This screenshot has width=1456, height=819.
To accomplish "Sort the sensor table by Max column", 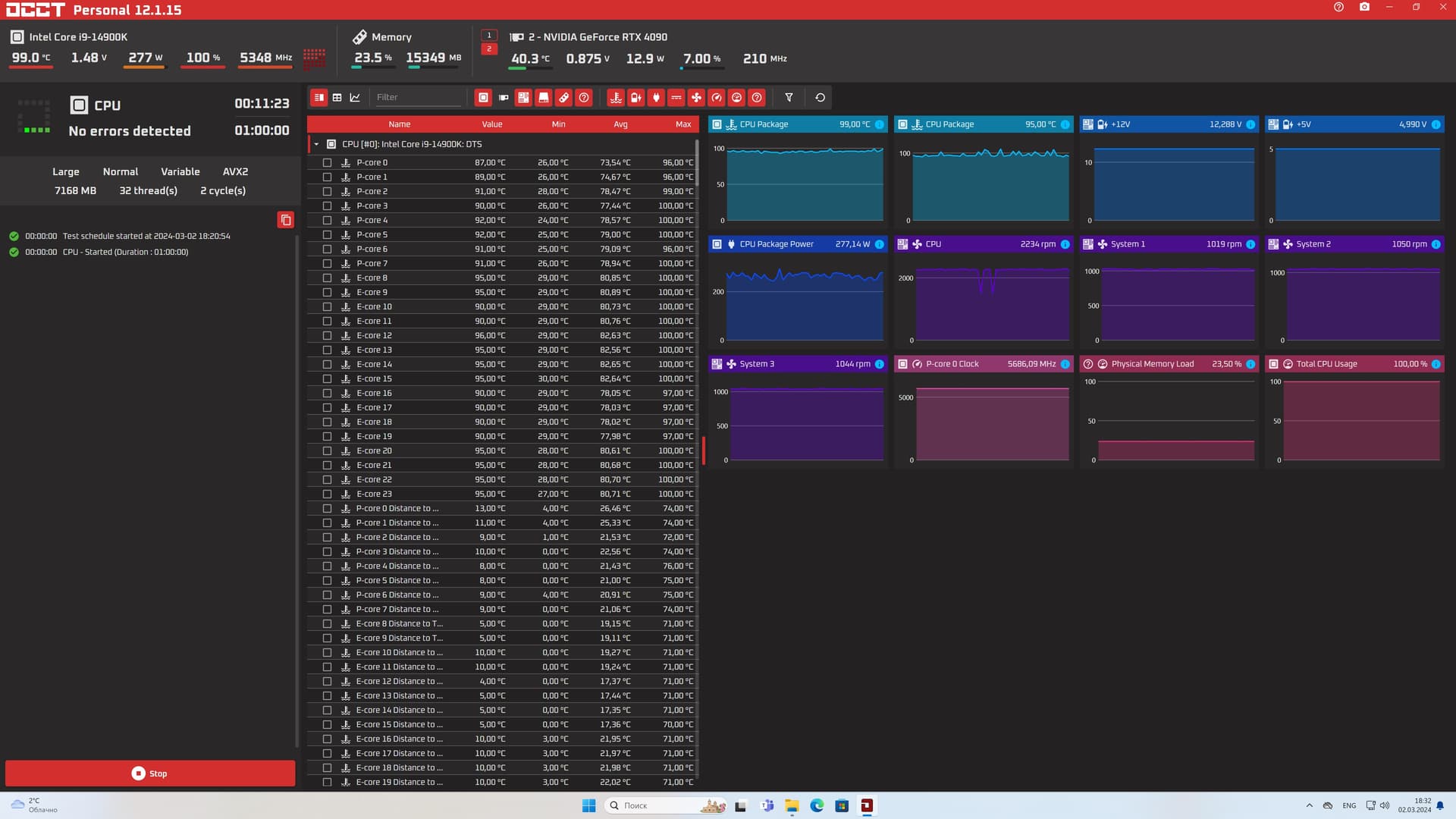I will pyautogui.click(x=683, y=124).
